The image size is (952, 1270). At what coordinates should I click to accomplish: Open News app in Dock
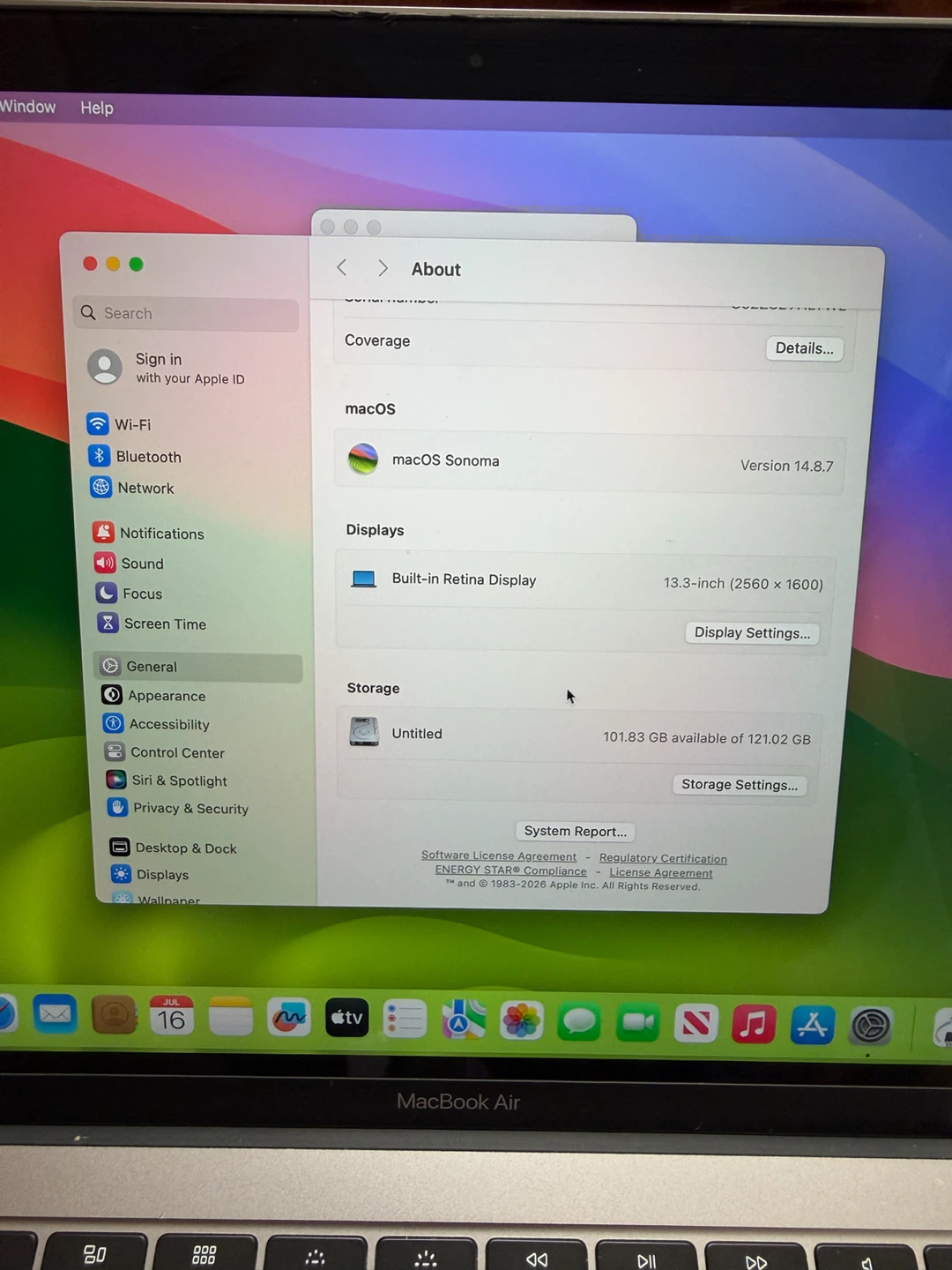click(695, 1024)
